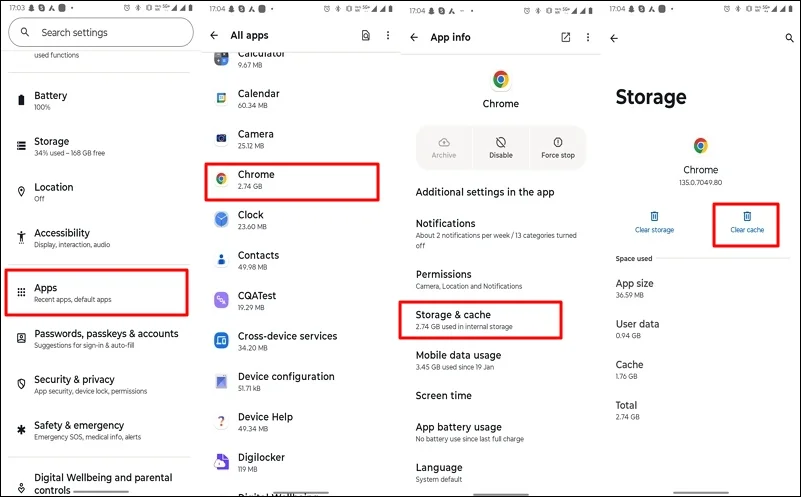Go back from All apps screen
The width and height of the screenshot is (801, 497).
214,35
